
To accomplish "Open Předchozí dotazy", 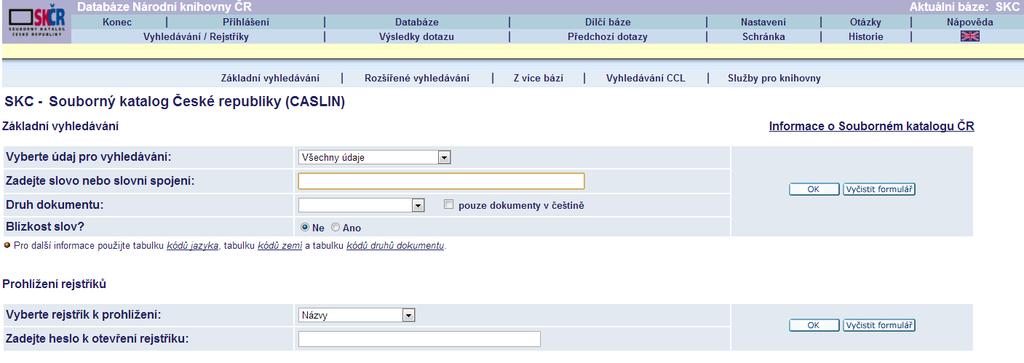I will click(x=607, y=37).
